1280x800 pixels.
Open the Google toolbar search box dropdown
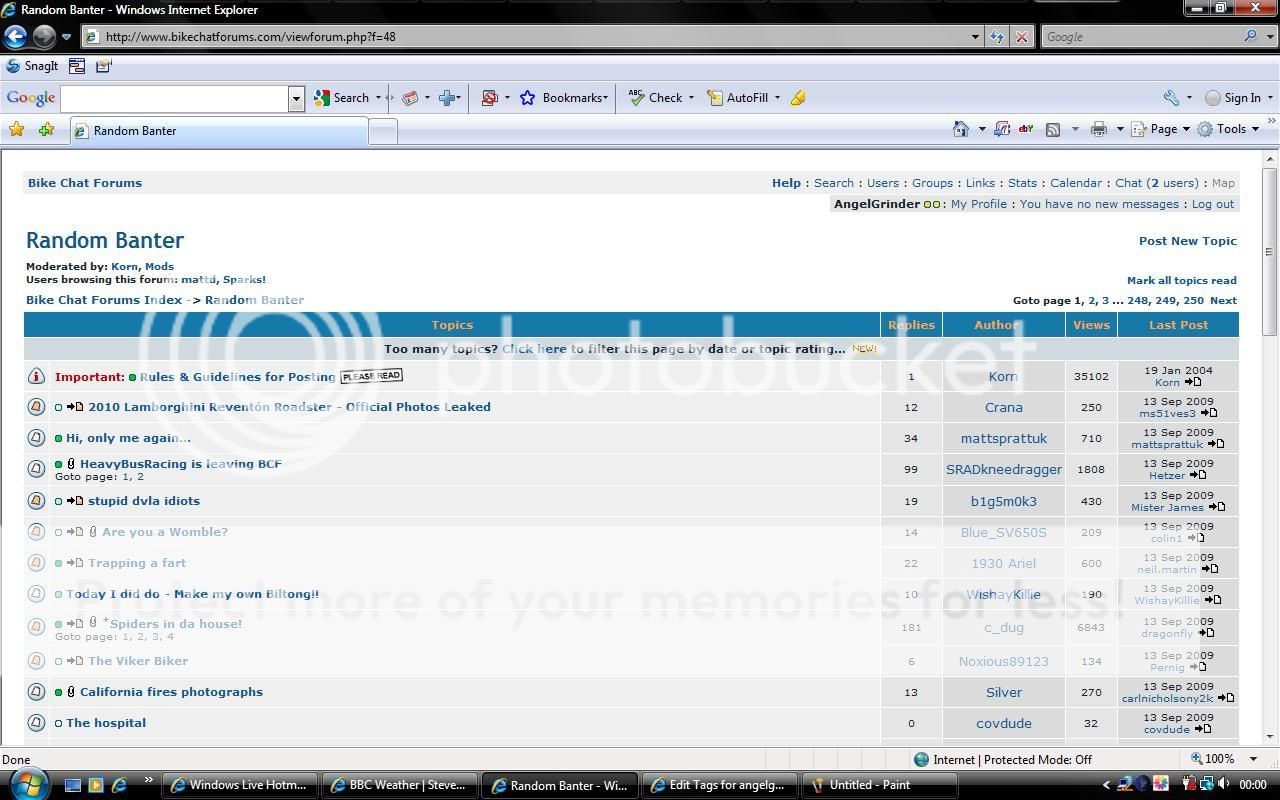pyautogui.click(x=296, y=98)
